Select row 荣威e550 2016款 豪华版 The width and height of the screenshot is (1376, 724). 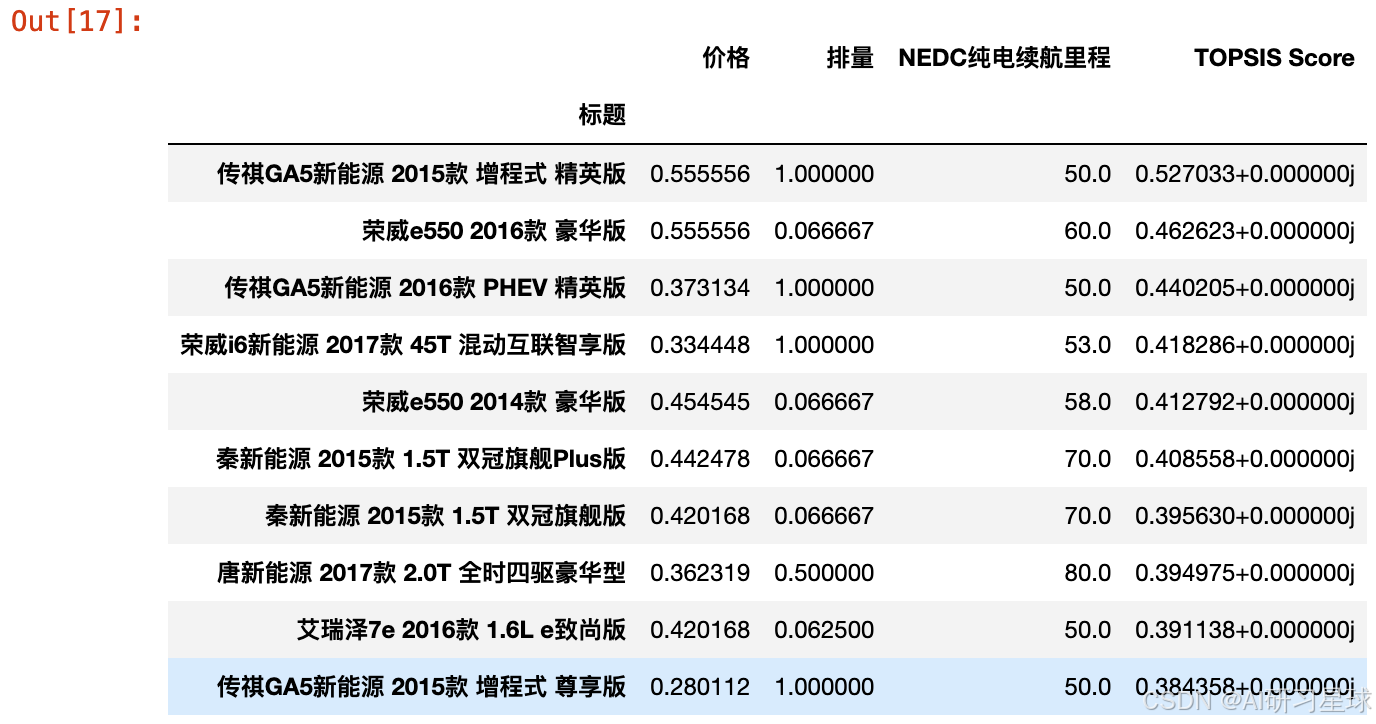point(767,231)
